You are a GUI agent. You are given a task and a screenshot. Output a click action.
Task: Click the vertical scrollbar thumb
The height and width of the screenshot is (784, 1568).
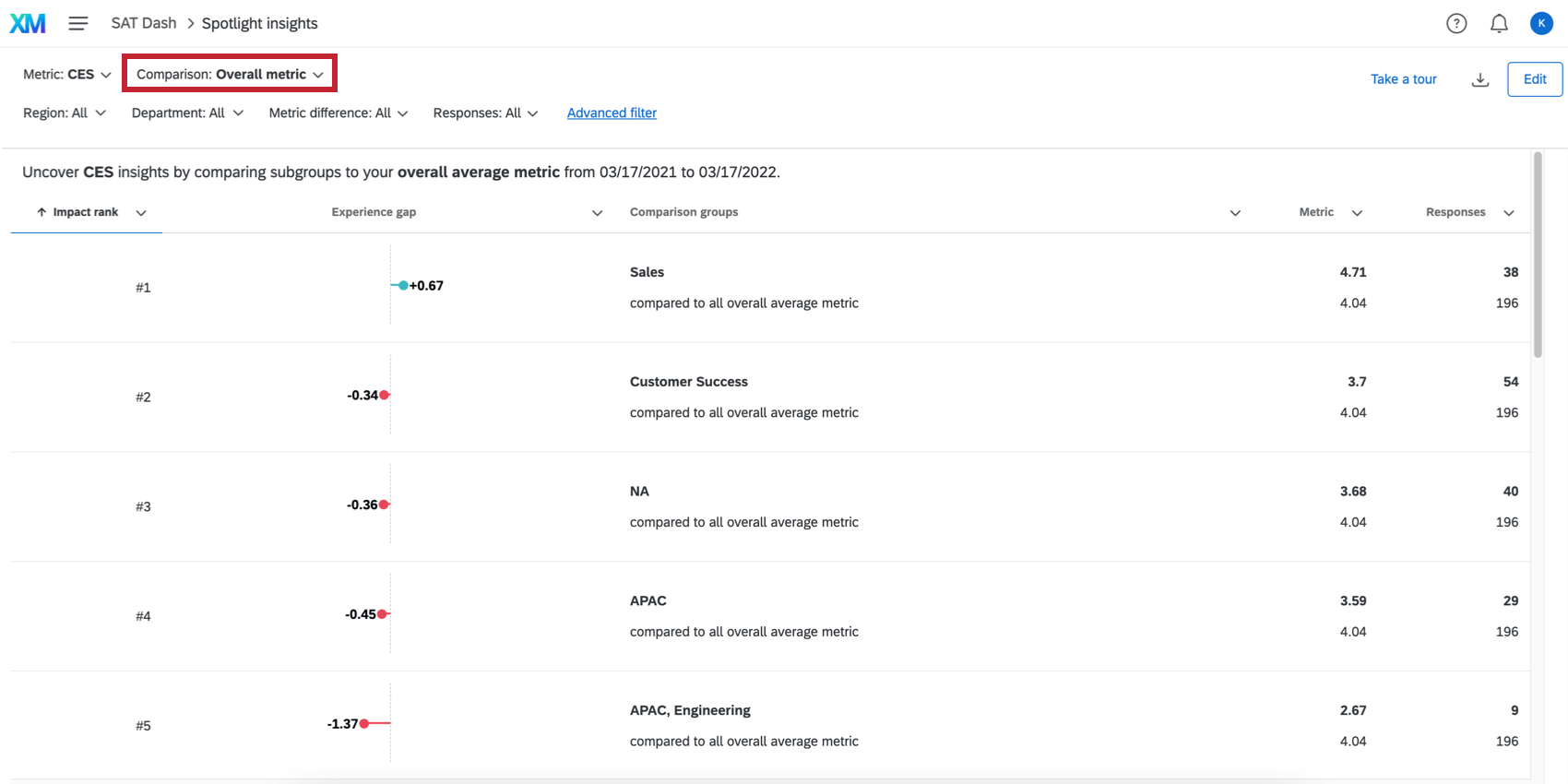[x=1538, y=255]
